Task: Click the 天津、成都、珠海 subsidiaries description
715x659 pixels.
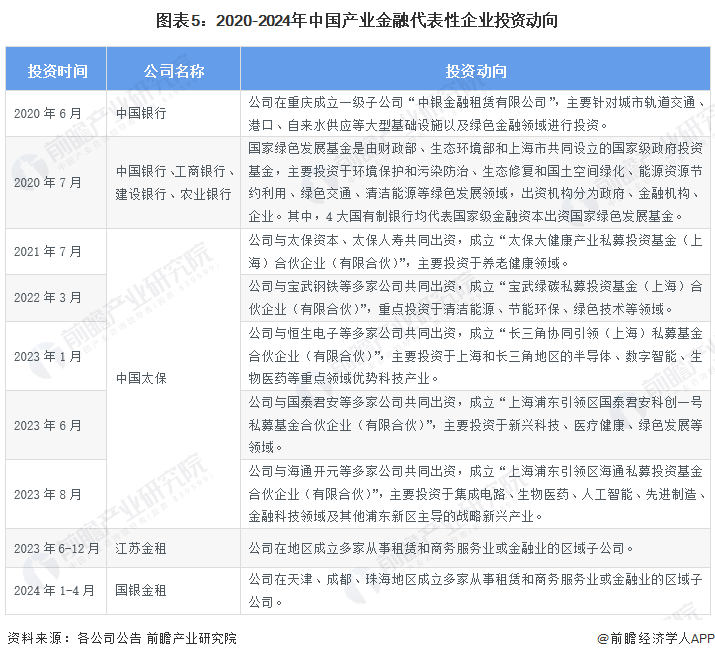Action: point(475,591)
